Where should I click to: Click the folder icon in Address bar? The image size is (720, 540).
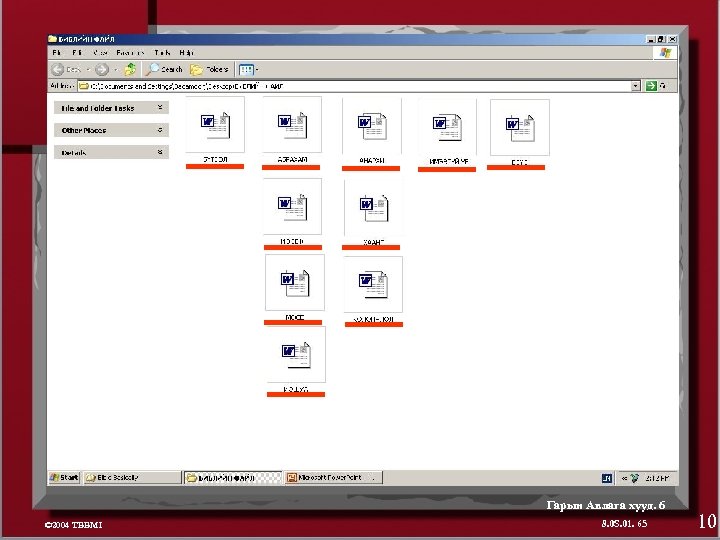pos(84,86)
